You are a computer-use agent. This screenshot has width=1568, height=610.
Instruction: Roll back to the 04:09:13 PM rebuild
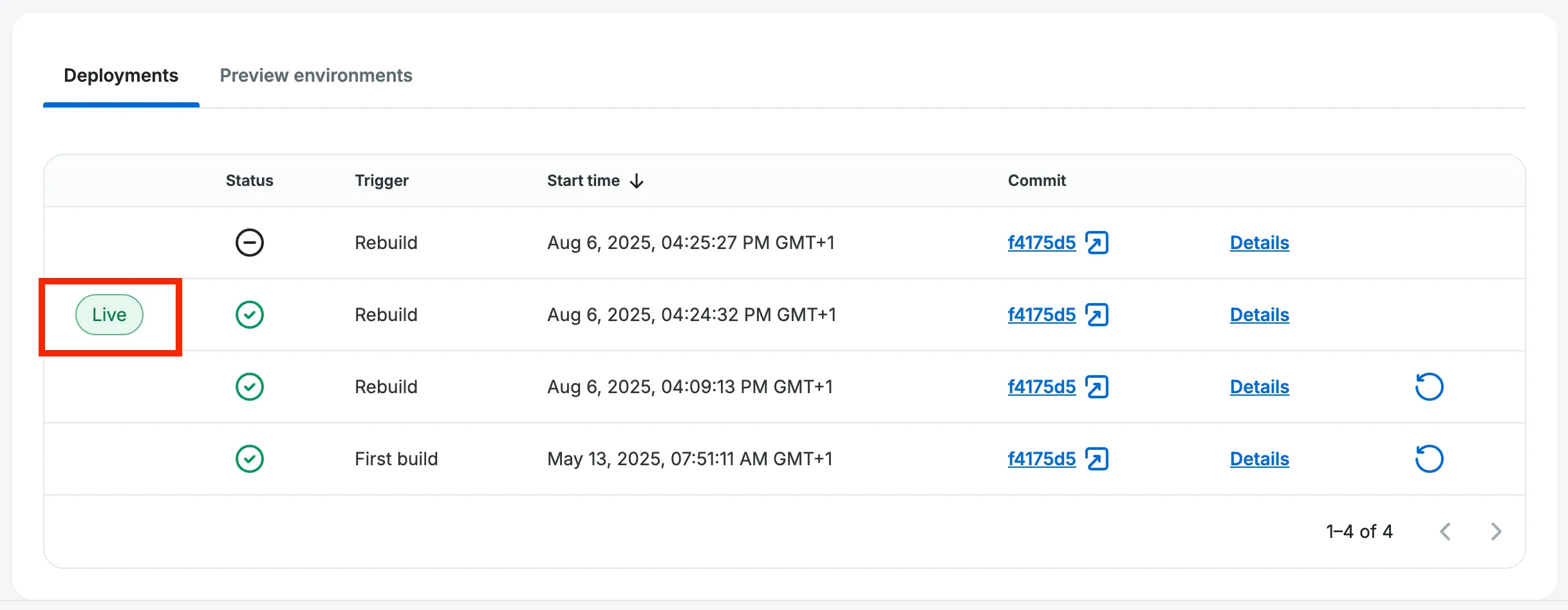(1428, 387)
